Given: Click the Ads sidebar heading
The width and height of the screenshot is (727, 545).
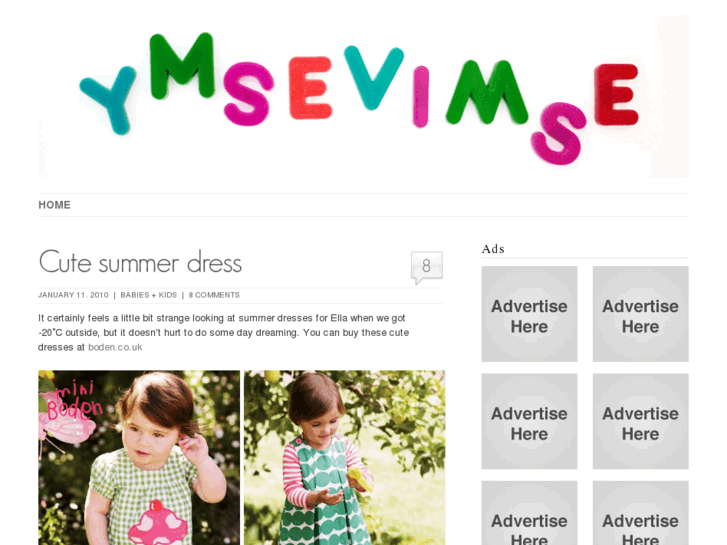Looking at the screenshot, I should coord(493,249).
